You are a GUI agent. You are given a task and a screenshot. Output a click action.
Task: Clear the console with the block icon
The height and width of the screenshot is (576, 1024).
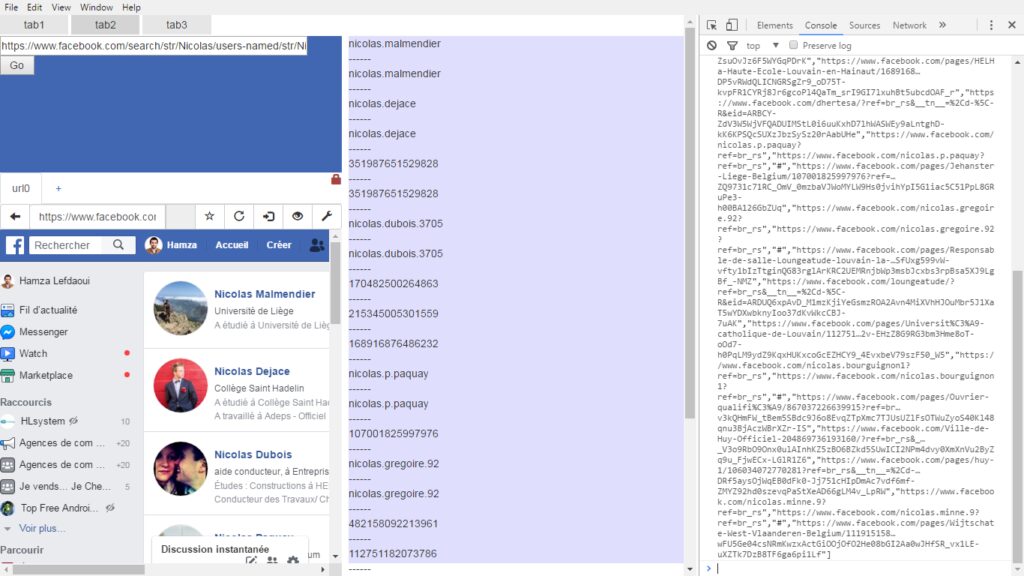[x=712, y=46]
